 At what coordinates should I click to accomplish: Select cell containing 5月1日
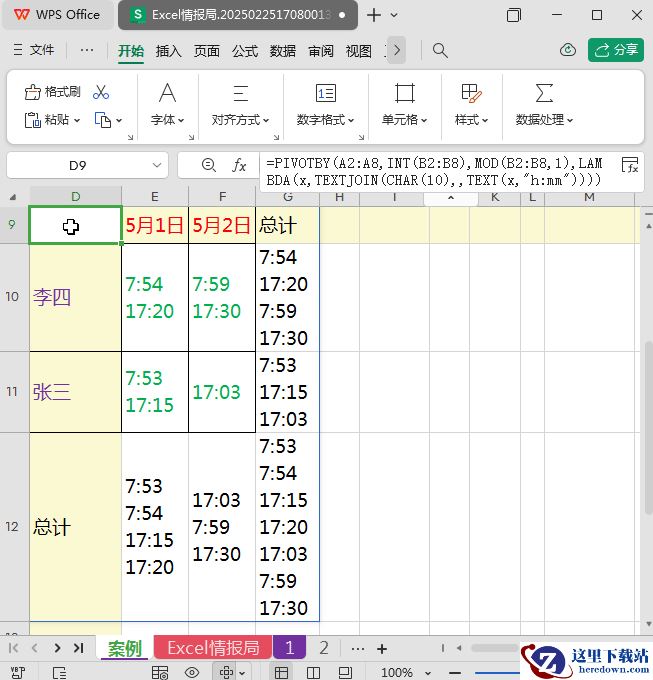coord(155,225)
